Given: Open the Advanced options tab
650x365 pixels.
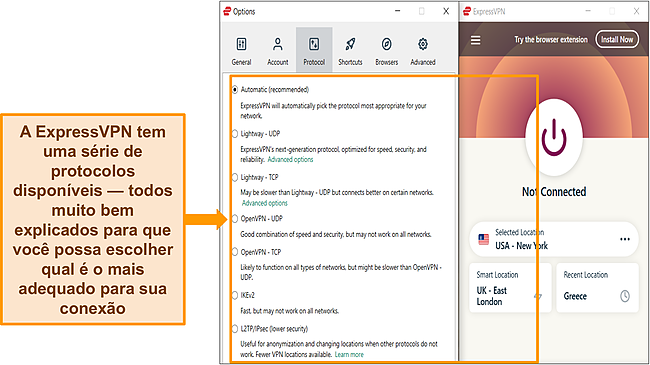Looking at the screenshot, I should 423,51.
